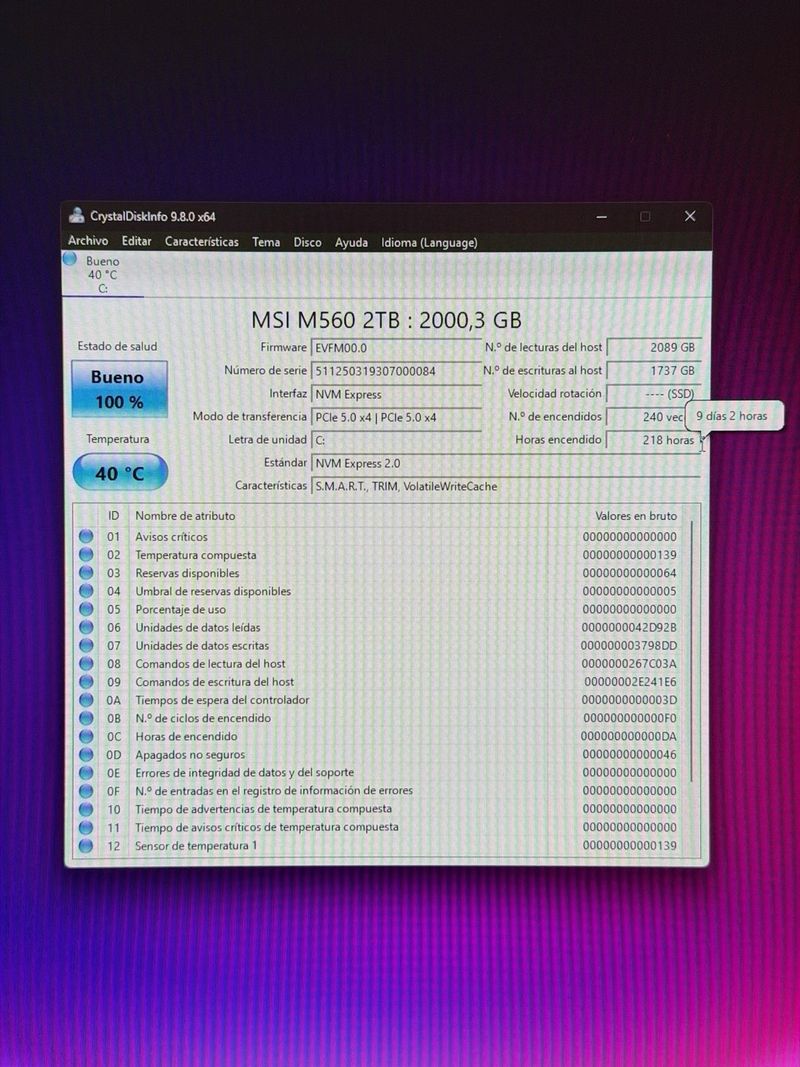Screen dimensions: 800x1067
Task: Open the Disco menu
Action: tap(307, 242)
